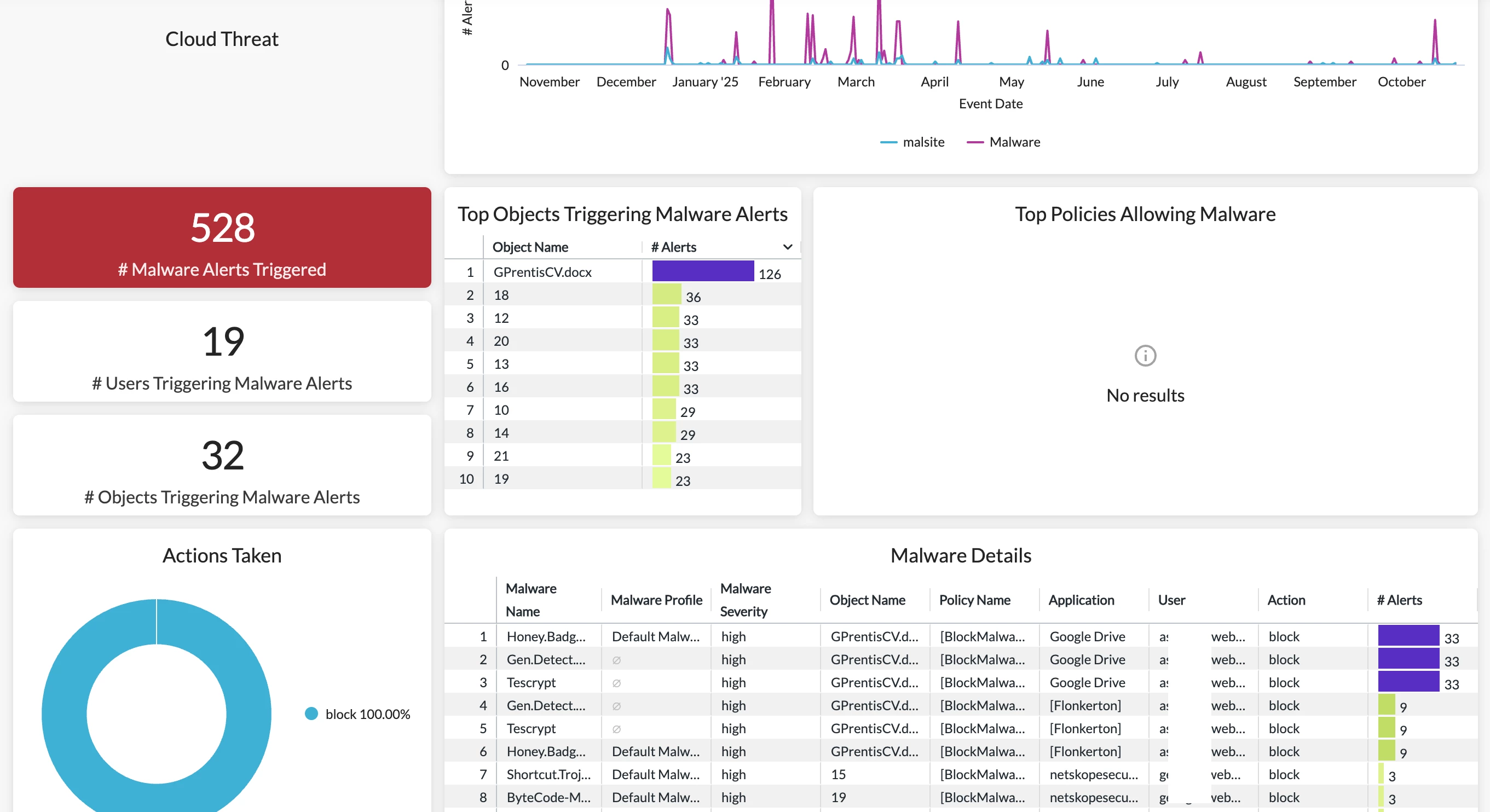Click the null profile icon in Gen.Detect row 2
The height and width of the screenshot is (812, 1490).
point(616,660)
